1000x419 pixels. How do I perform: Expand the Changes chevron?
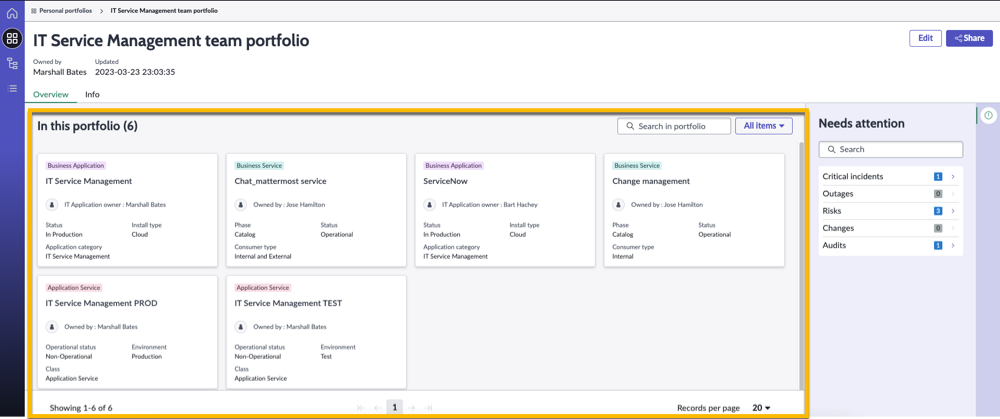[953, 228]
